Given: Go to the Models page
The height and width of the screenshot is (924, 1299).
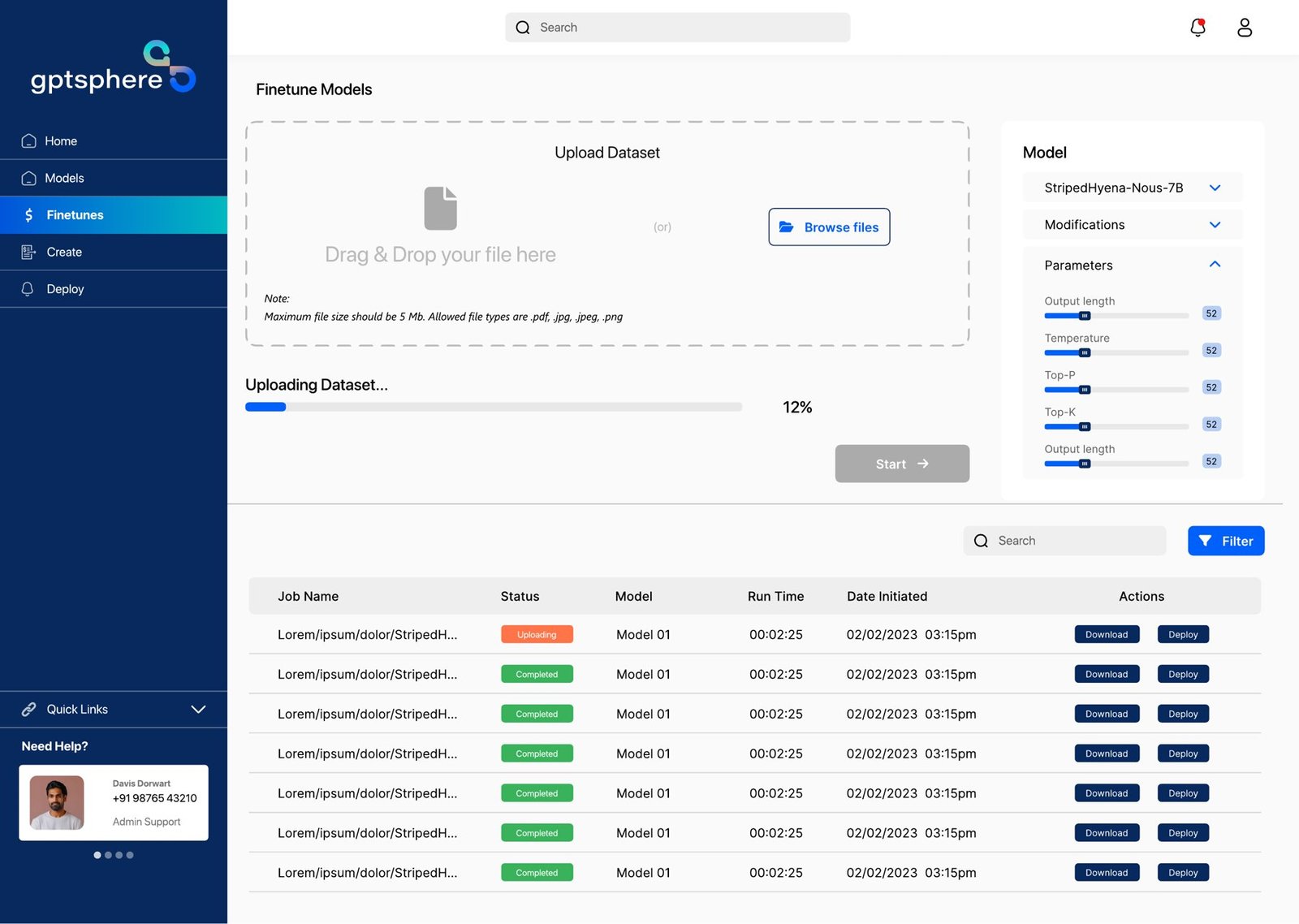Looking at the screenshot, I should click(x=114, y=178).
